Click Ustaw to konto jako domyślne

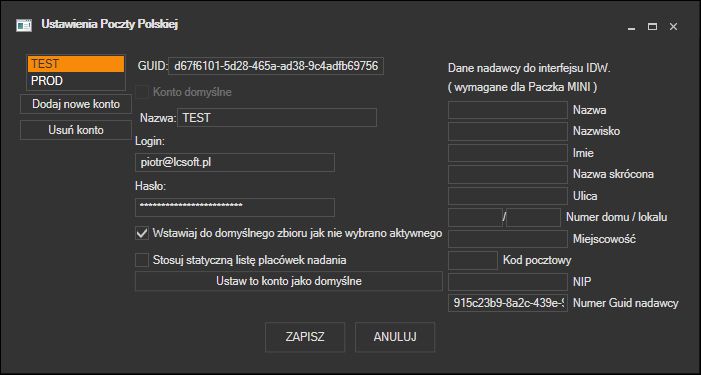point(289,281)
